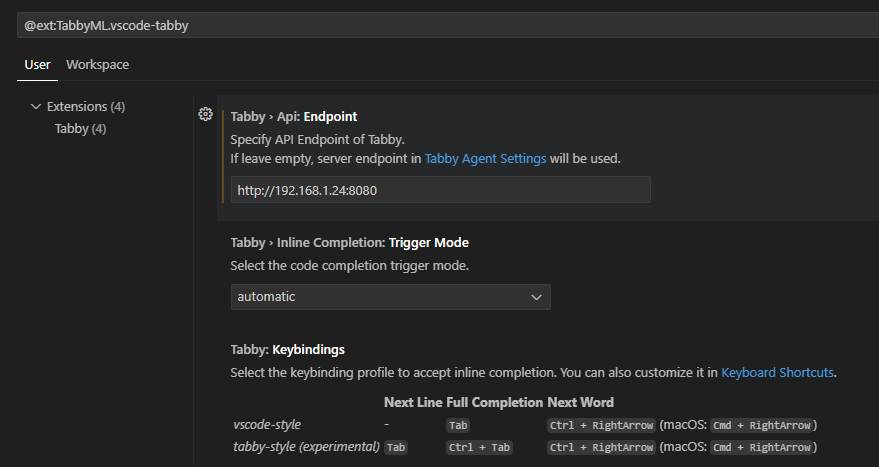
Task: Click the Ctrl + Tab key badge
Action: tap(480, 447)
